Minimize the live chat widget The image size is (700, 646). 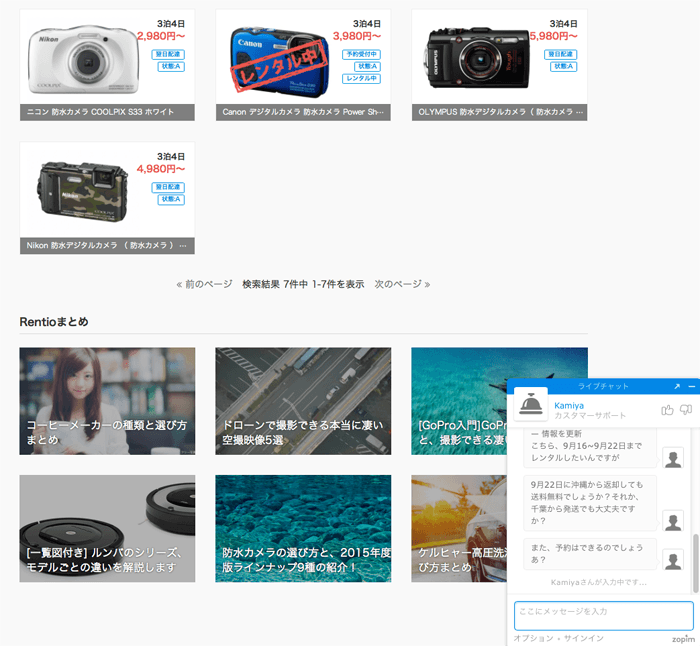[x=692, y=386]
